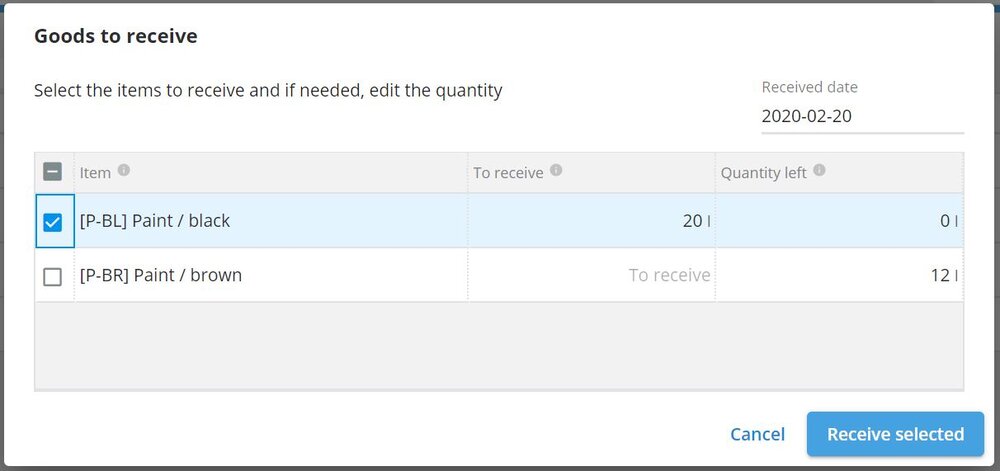
Task: Click the Receive selected button
Action: [x=895, y=434]
